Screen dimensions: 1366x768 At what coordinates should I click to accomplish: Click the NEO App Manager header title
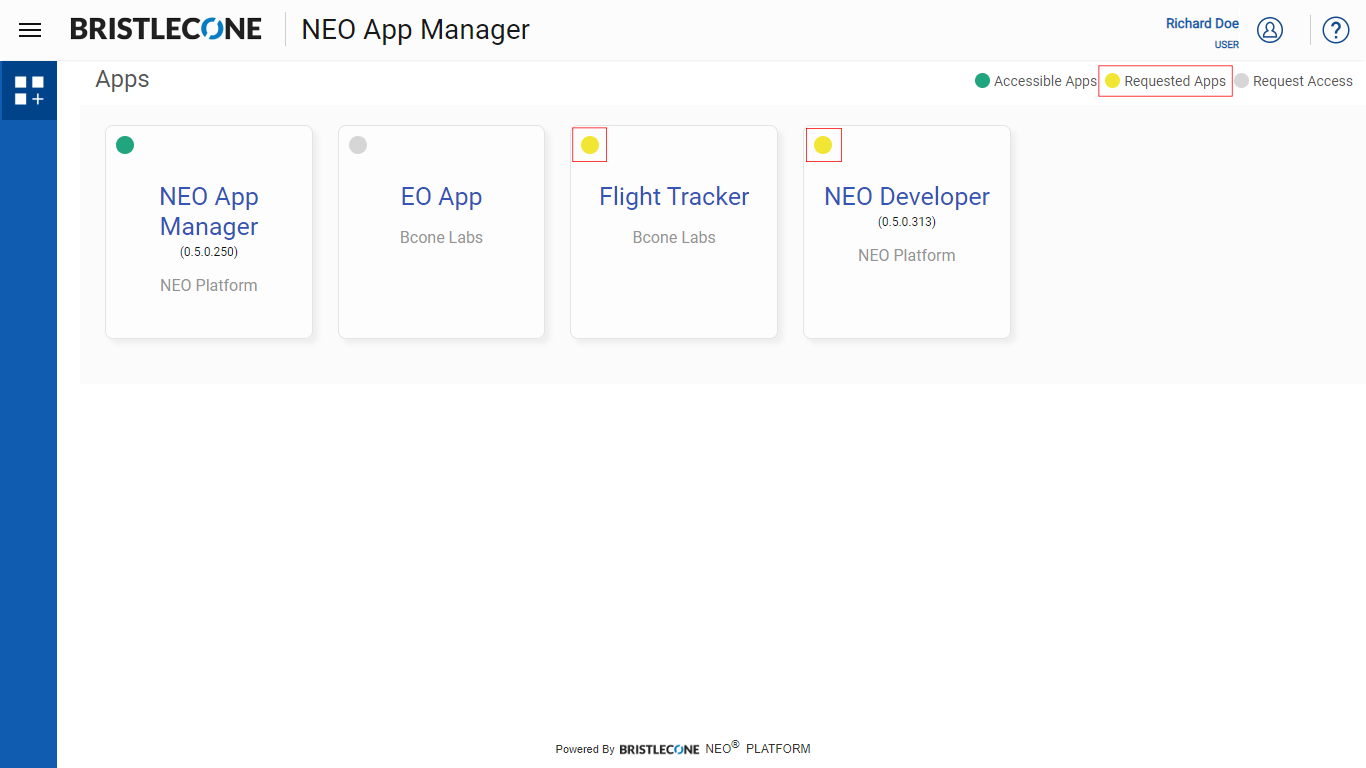(416, 30)
